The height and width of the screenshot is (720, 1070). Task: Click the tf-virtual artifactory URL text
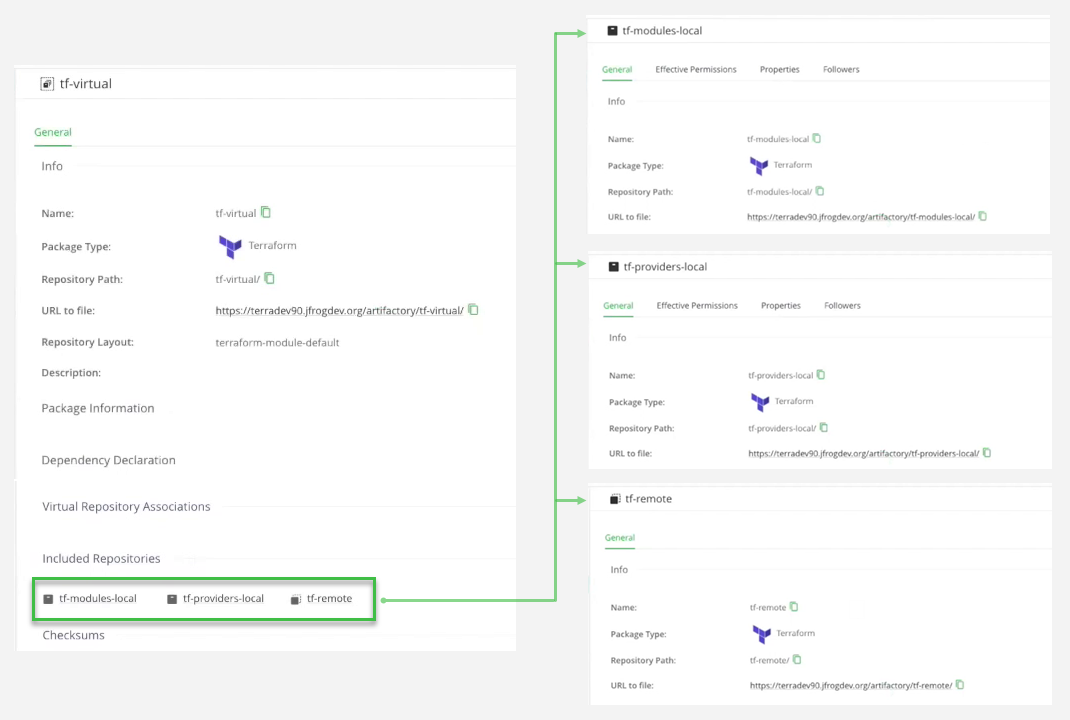click(x=339, y=311)
